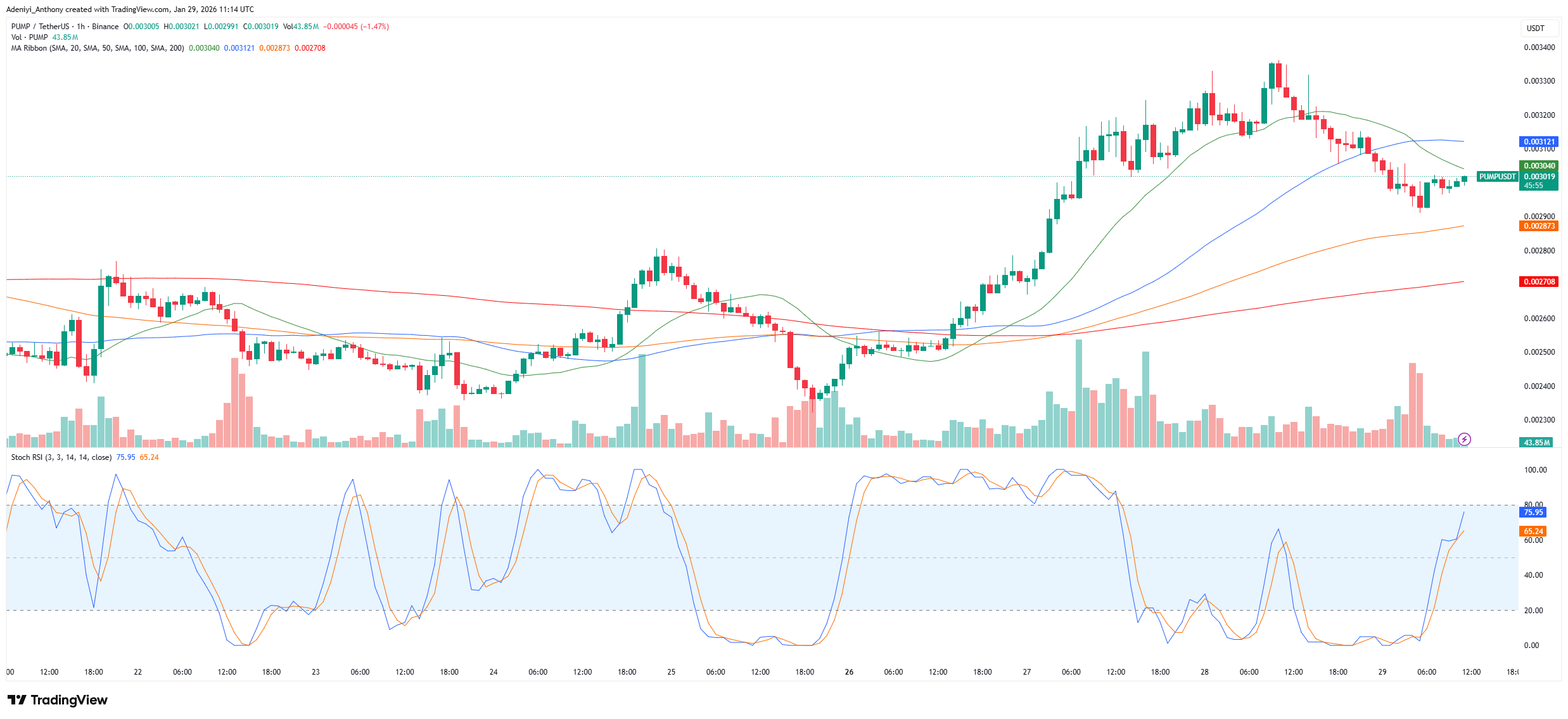Click date label 29 on time axis
Viewport: 1568px width, 719px height.
(x=1382, y=672)
